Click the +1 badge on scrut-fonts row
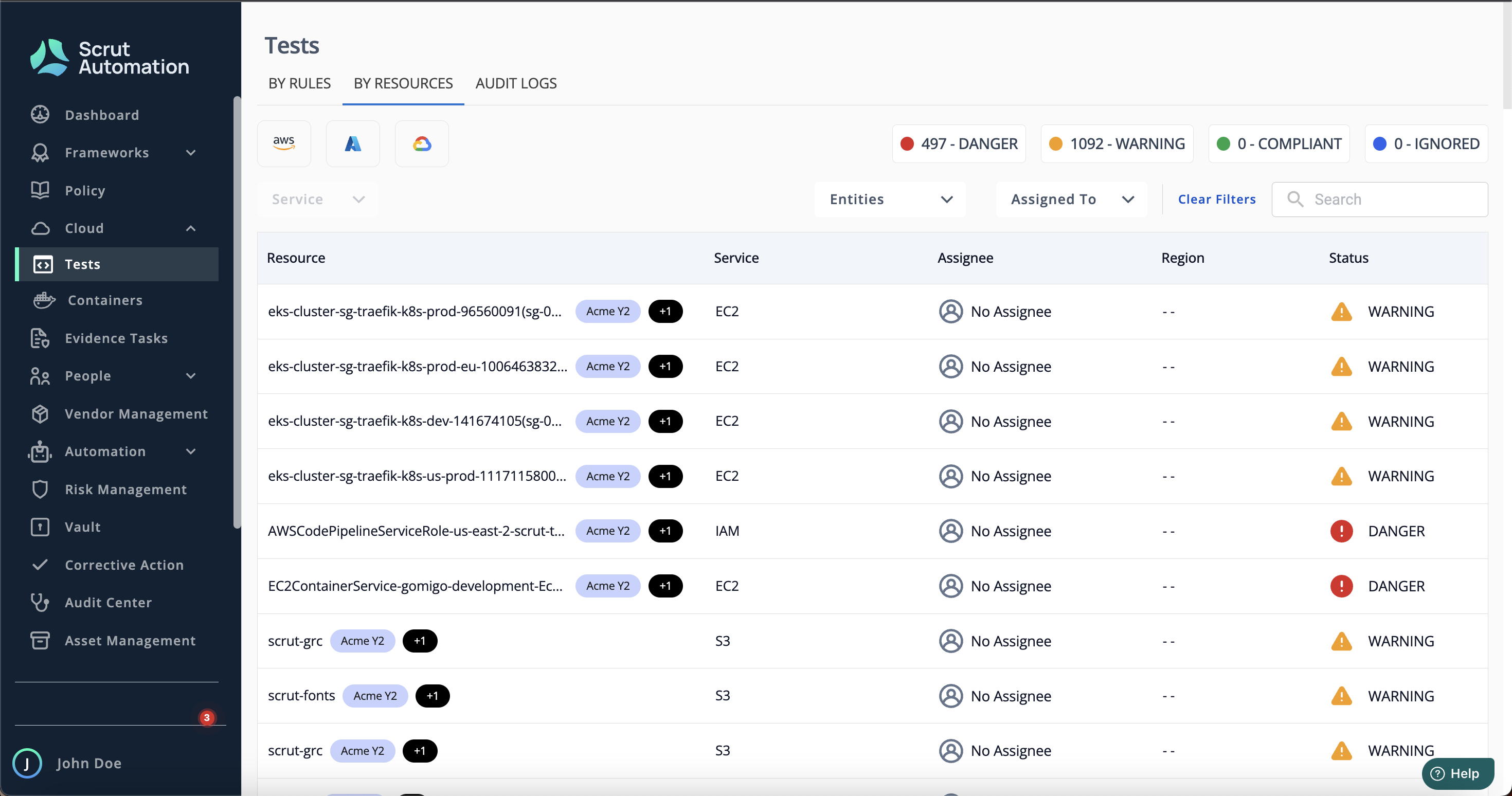Screen dimensions: 1512x796 point(433,696)
